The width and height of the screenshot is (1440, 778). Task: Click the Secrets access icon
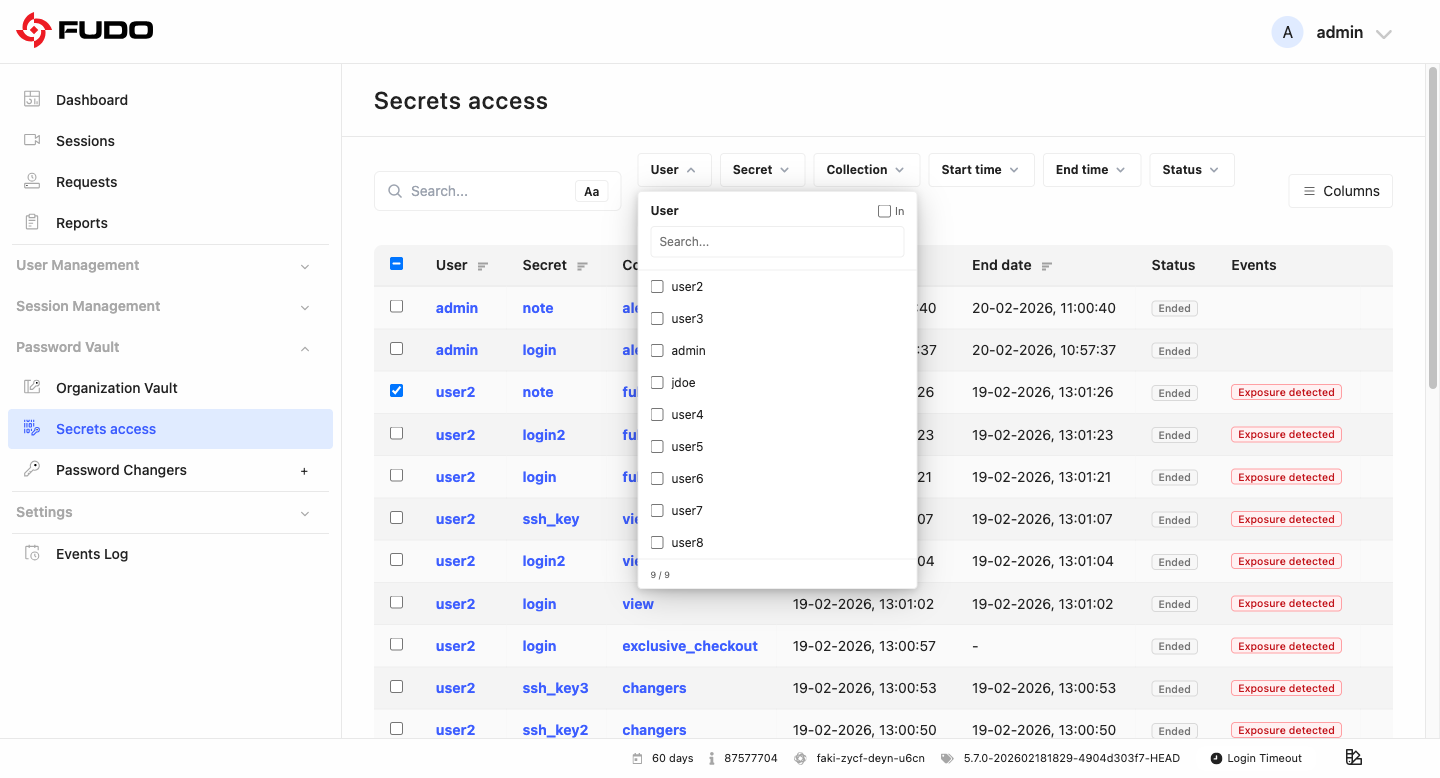pyautogui.click(x=32, y=428)
